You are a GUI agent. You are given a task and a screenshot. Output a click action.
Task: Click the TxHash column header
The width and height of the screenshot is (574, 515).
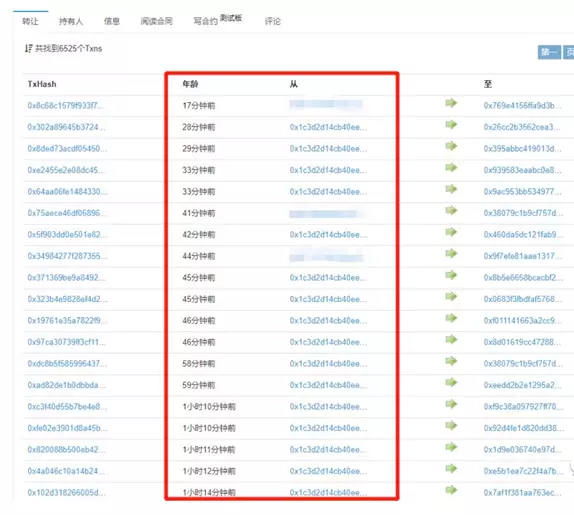tap(42, 84)
